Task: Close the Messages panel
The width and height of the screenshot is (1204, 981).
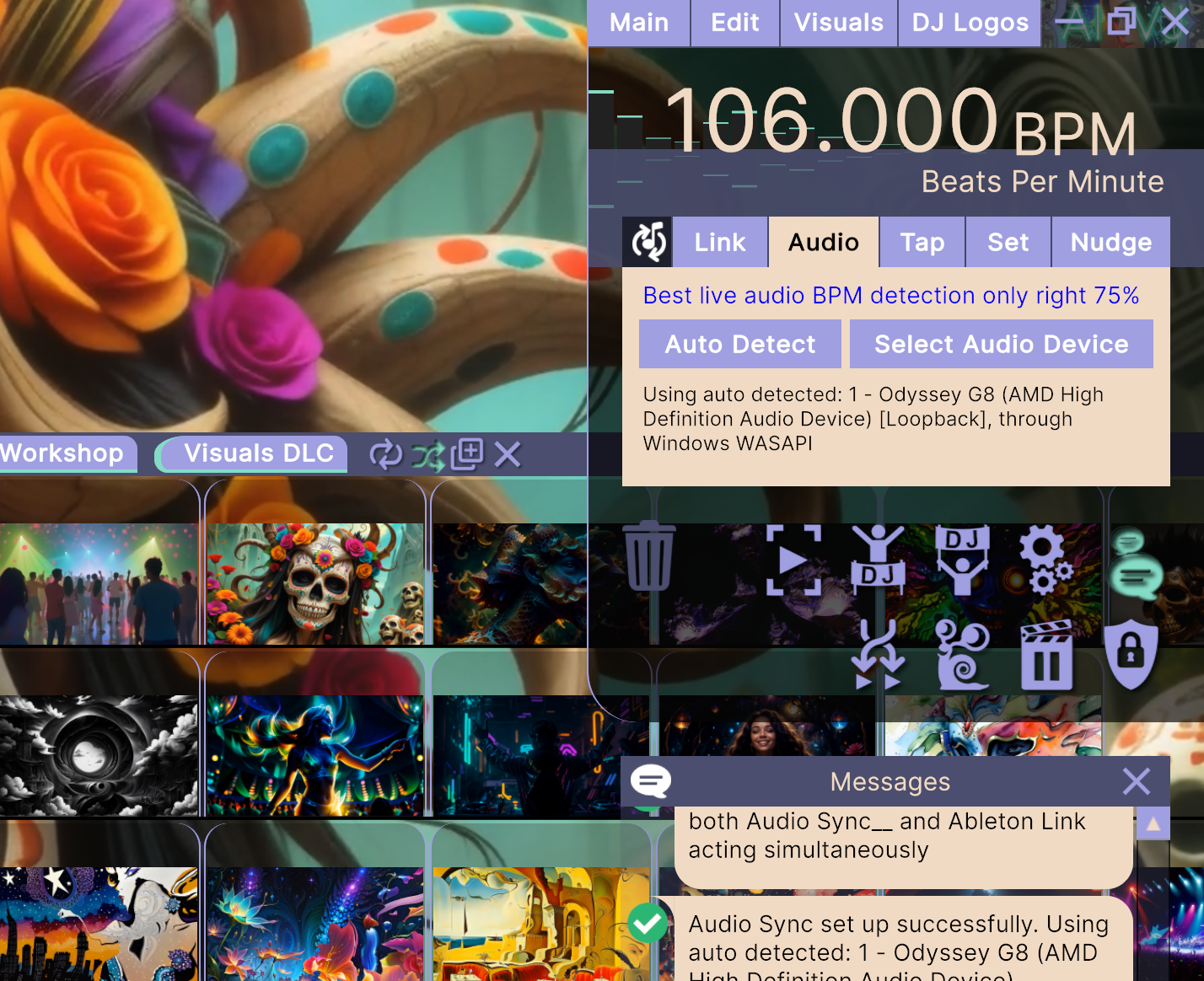Action: click(1137, 781)
